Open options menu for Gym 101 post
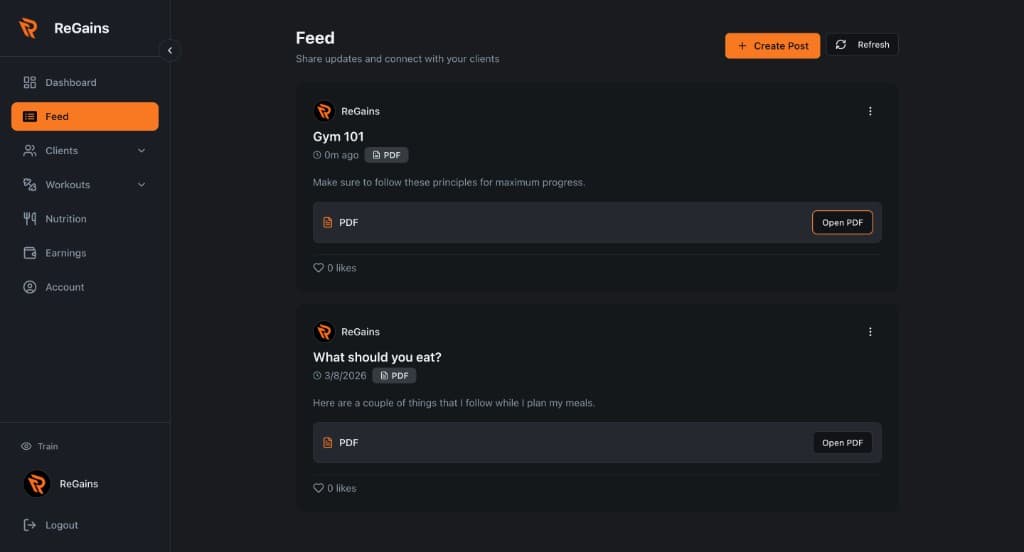This screenshot has height=552, width=1024. 870,111
